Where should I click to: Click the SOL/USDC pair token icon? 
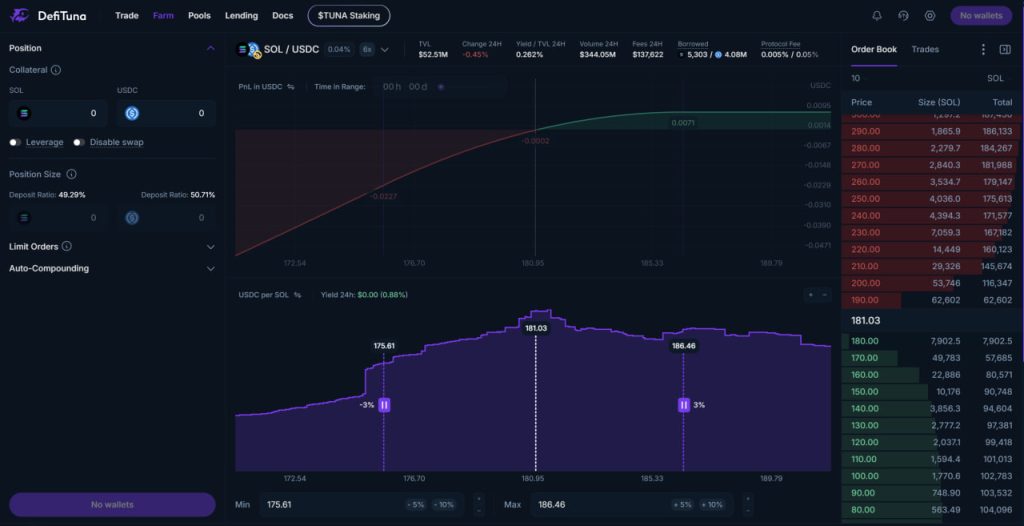[249, 50]
